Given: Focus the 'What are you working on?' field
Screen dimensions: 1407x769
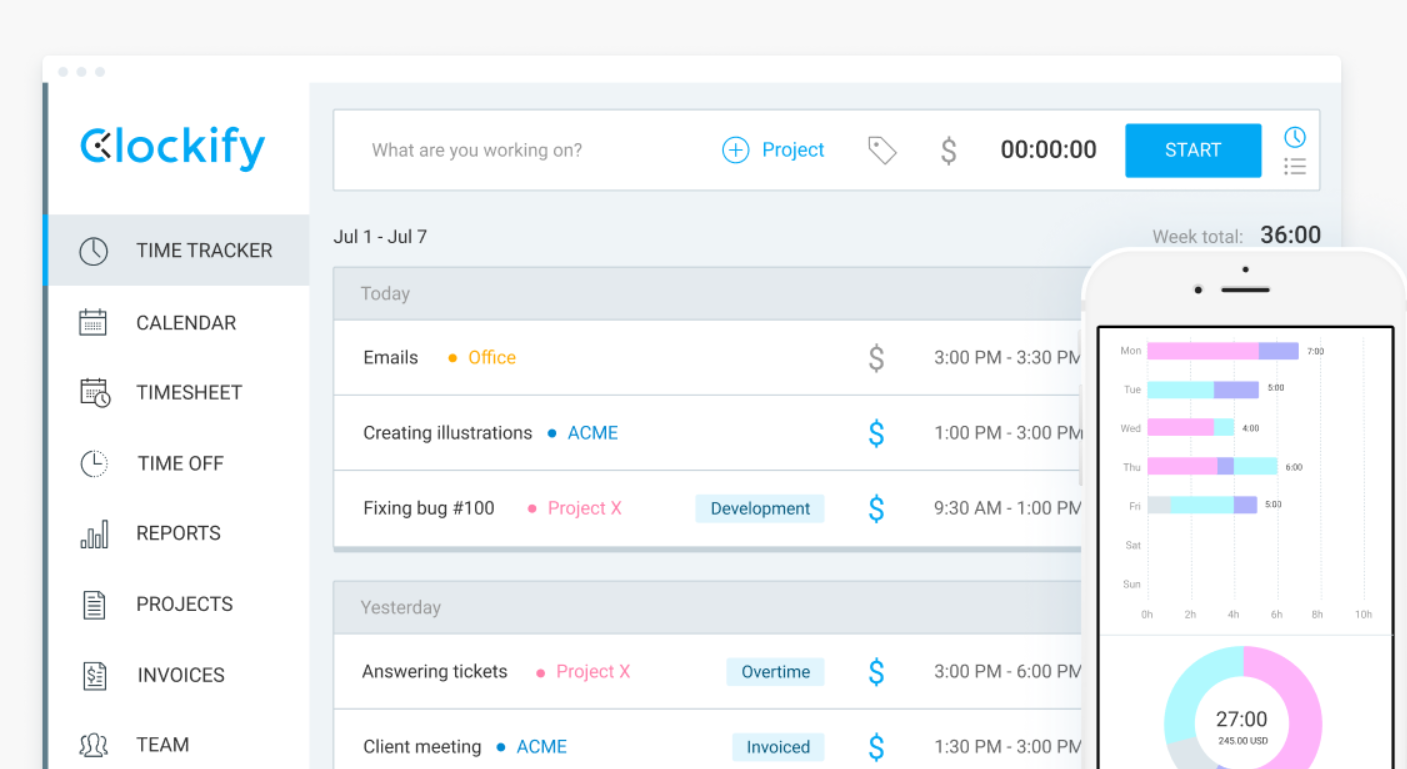Looking at the screenshot, I should [x=477, y=150].
